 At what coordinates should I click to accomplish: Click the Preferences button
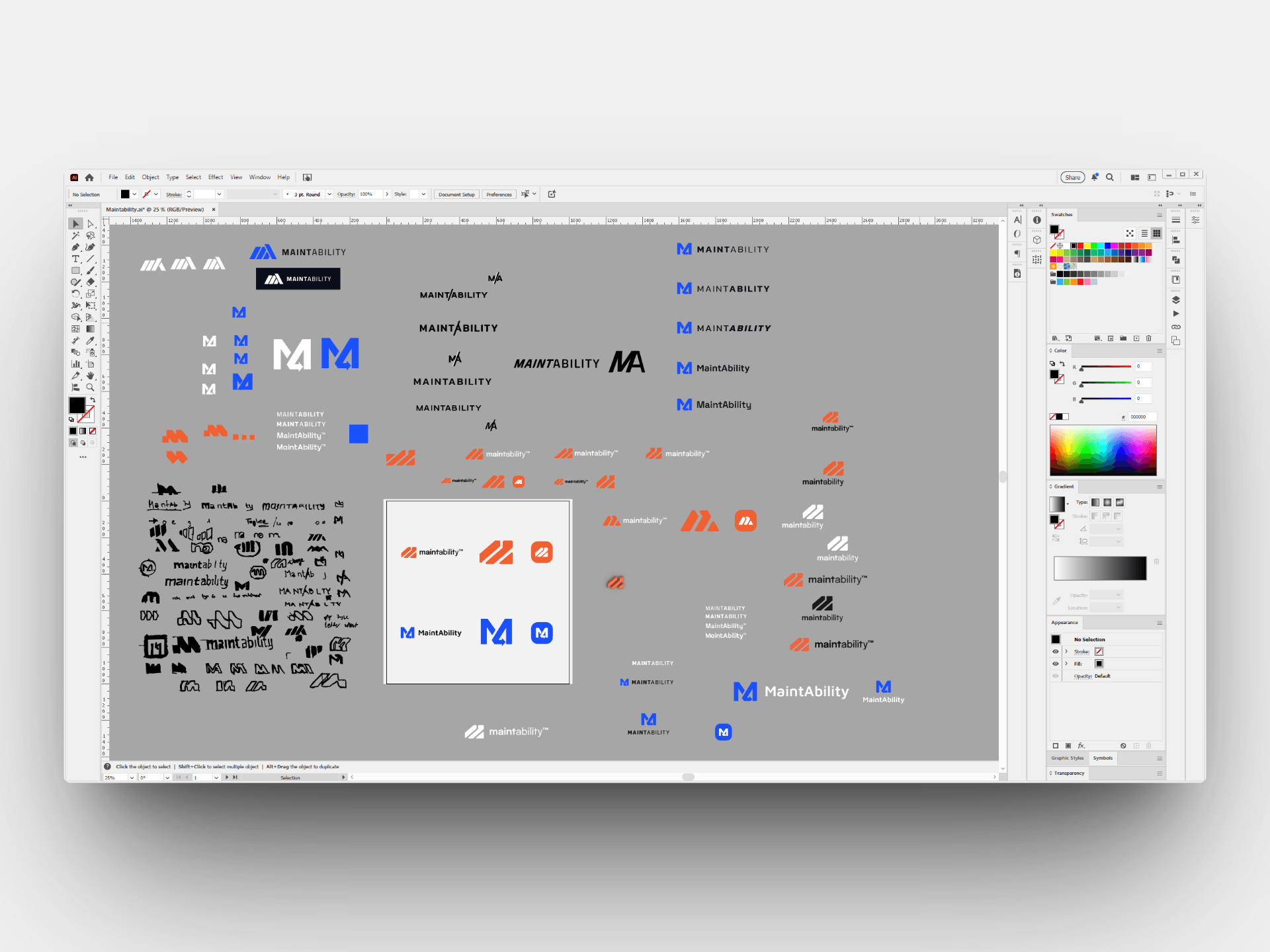click(x=499, y=194)
